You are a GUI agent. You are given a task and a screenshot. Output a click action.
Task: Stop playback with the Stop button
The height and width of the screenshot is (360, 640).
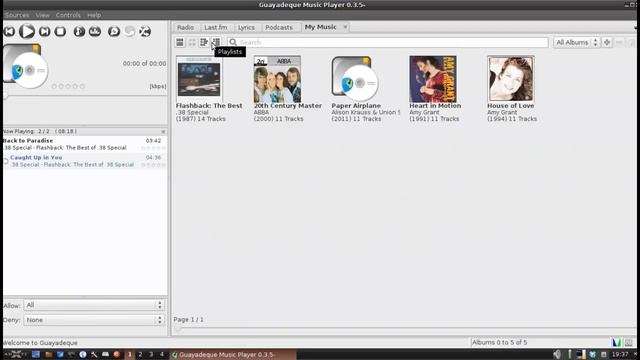click(60, 31)
